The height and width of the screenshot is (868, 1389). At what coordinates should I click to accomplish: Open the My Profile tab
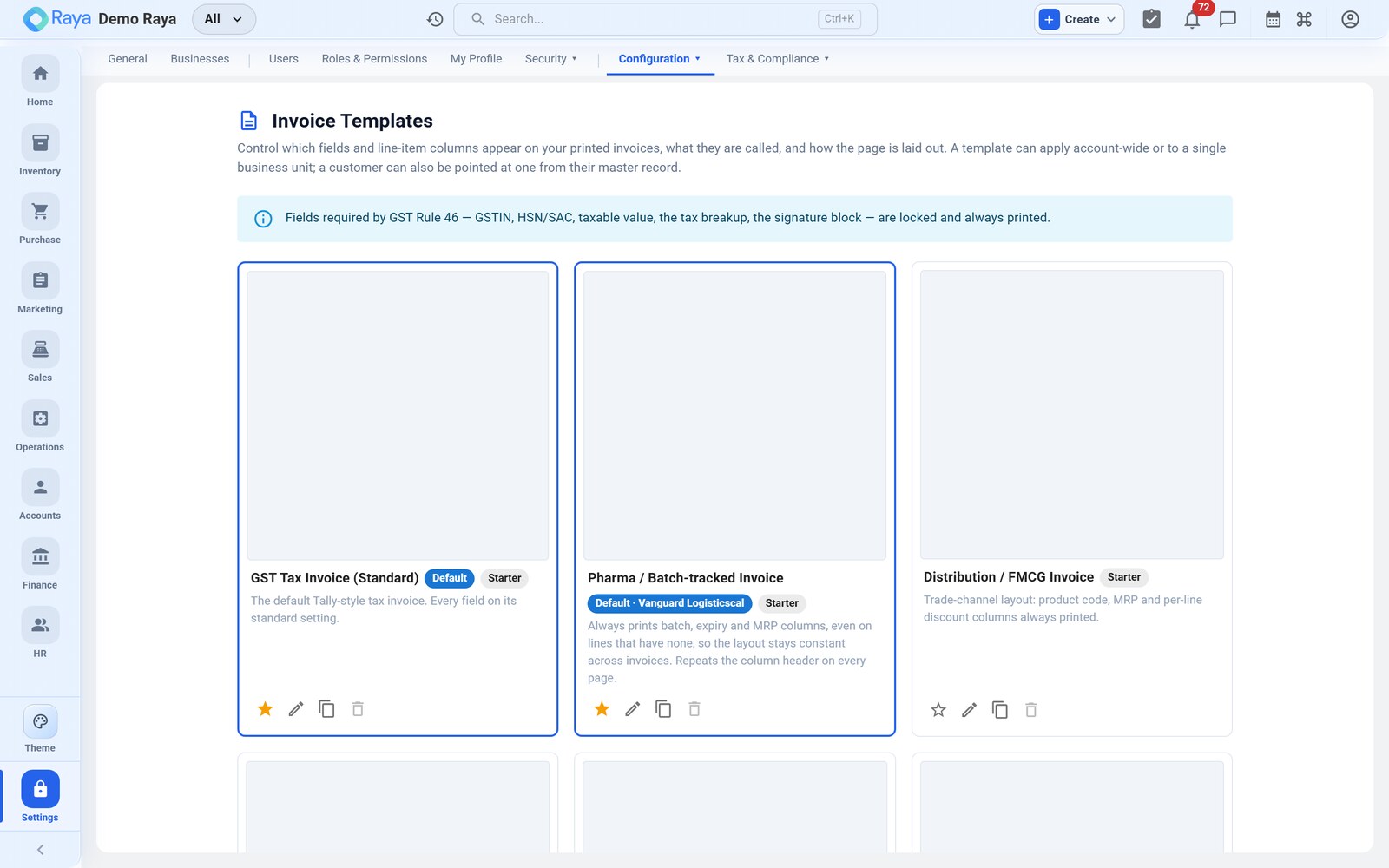476,59
